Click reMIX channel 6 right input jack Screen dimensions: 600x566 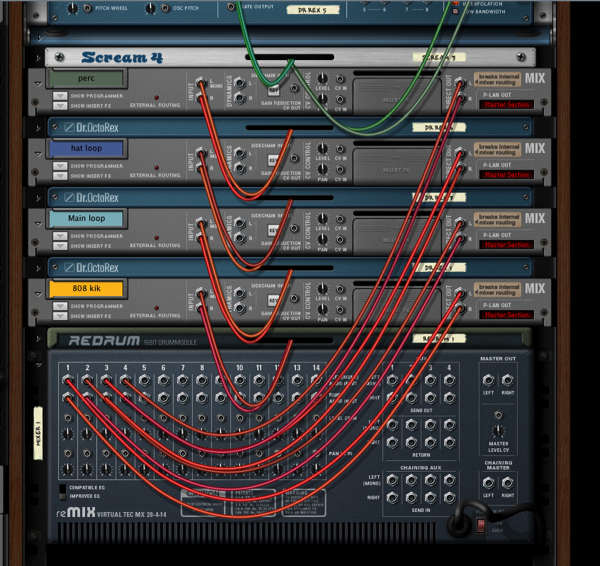tap(163, 398)
